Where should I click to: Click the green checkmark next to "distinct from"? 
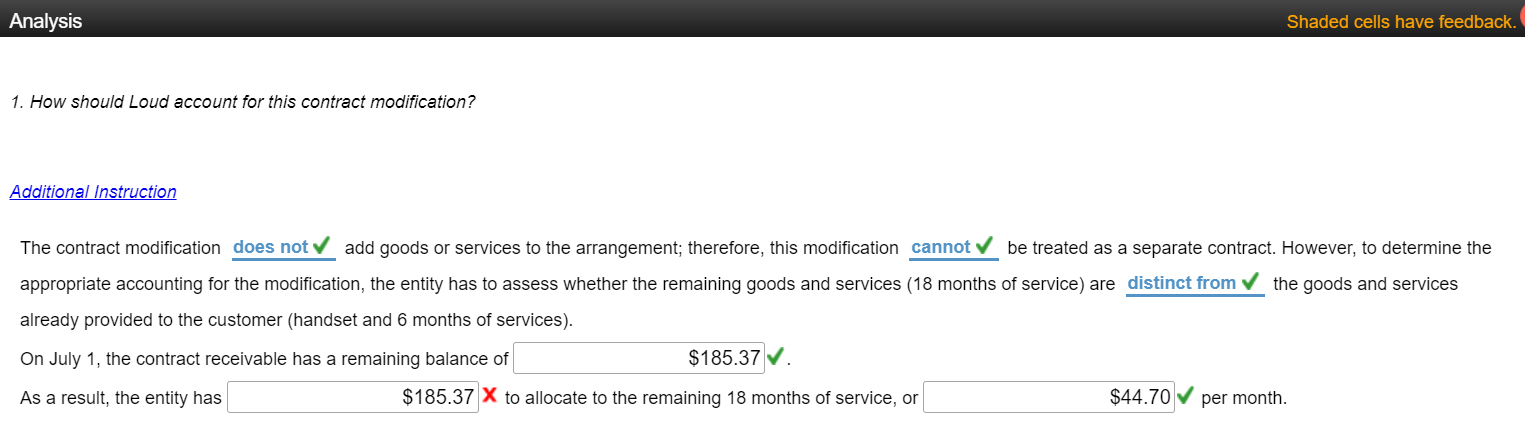point(1249,283)
